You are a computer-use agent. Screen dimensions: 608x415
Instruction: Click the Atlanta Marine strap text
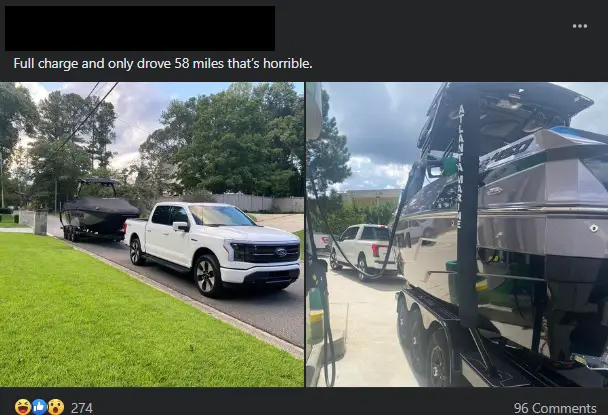point(460,166)
